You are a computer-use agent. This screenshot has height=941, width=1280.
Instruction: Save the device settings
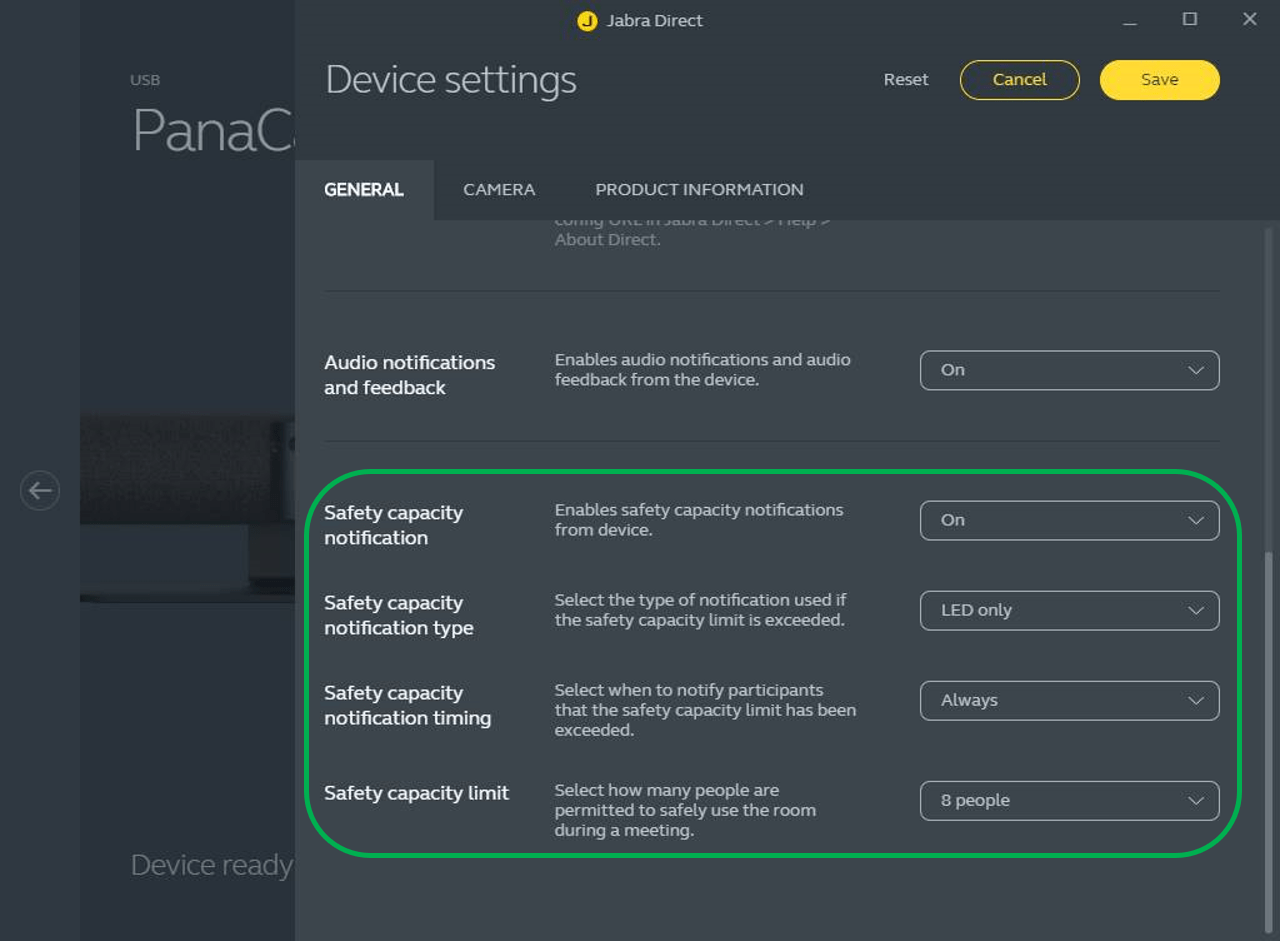(1159, 80)
